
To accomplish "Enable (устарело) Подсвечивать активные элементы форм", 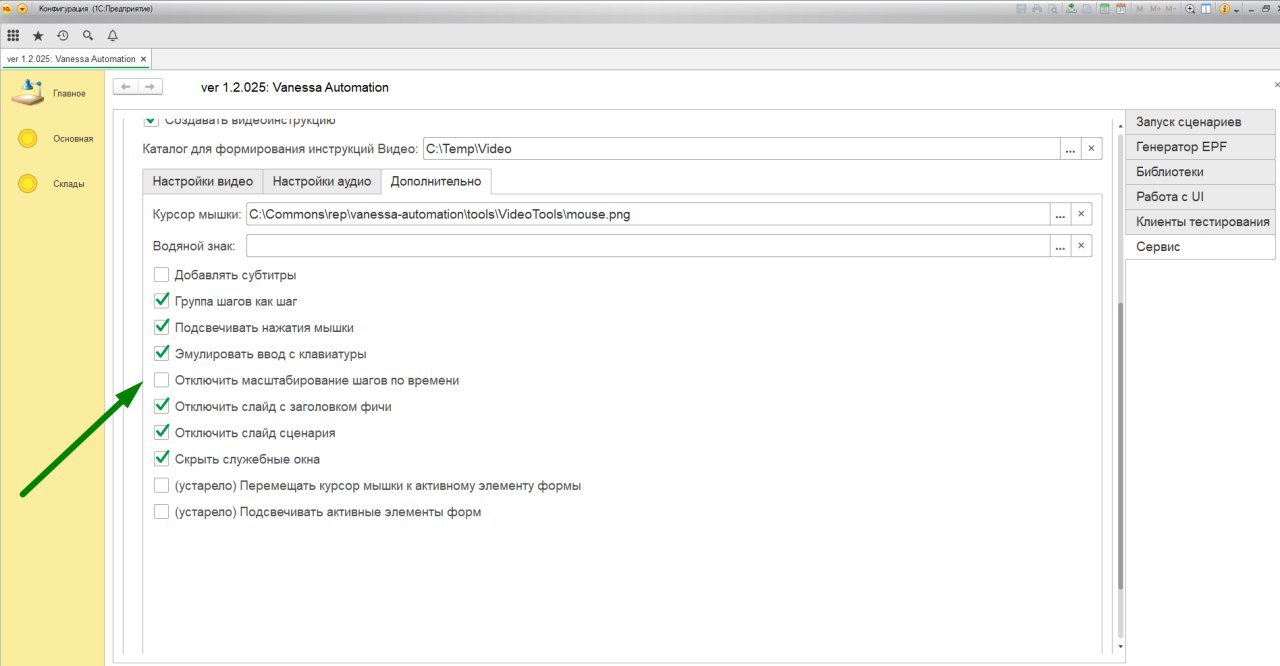I will coord(161,512).
